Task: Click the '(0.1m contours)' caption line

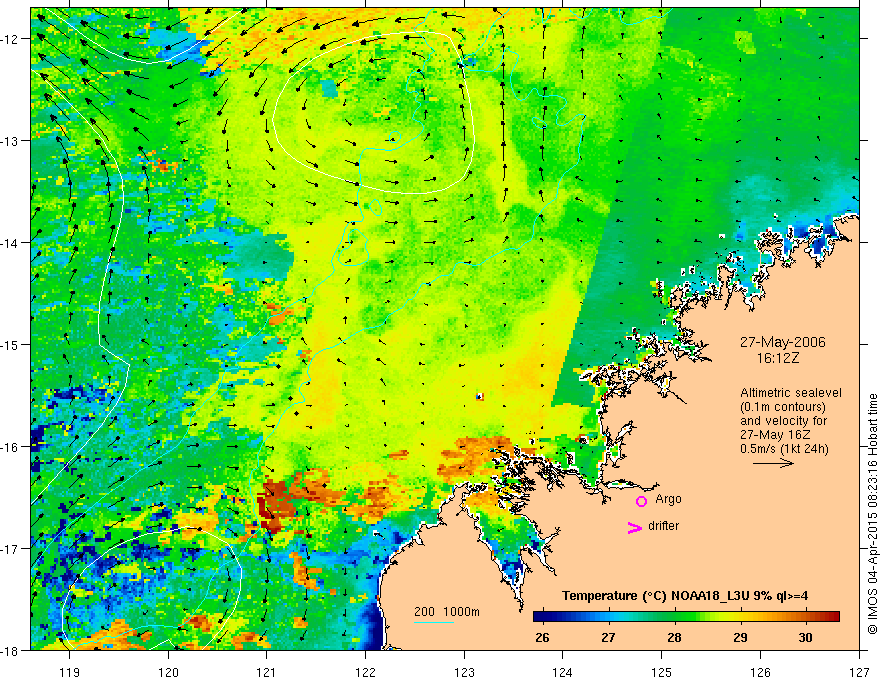Action: [783, 407]
